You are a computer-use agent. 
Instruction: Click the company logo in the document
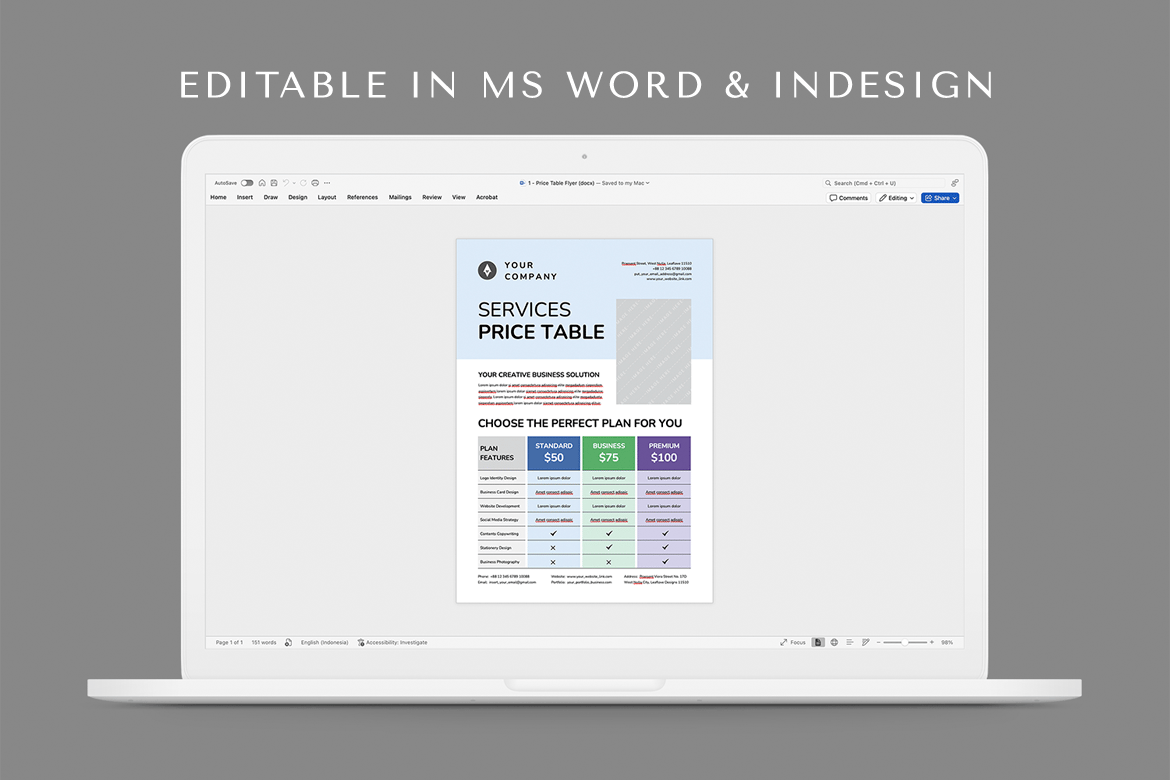[x=487, y=270]
